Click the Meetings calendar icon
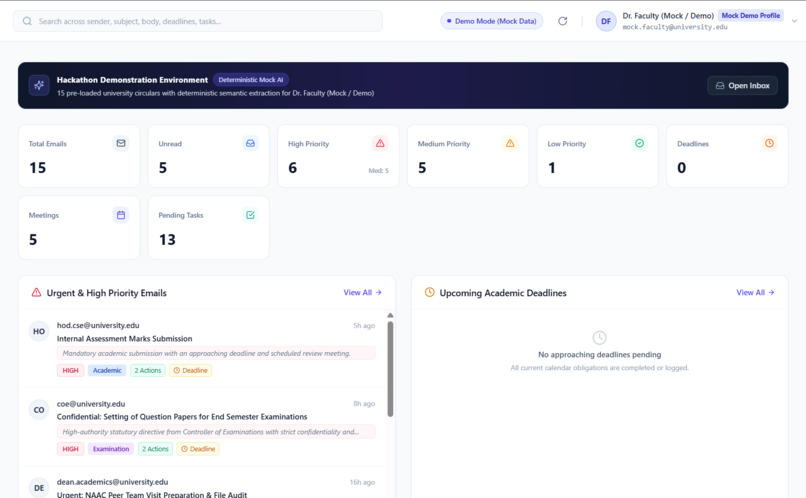Viewport: 806px width, 498px height. tap(121, 215)
